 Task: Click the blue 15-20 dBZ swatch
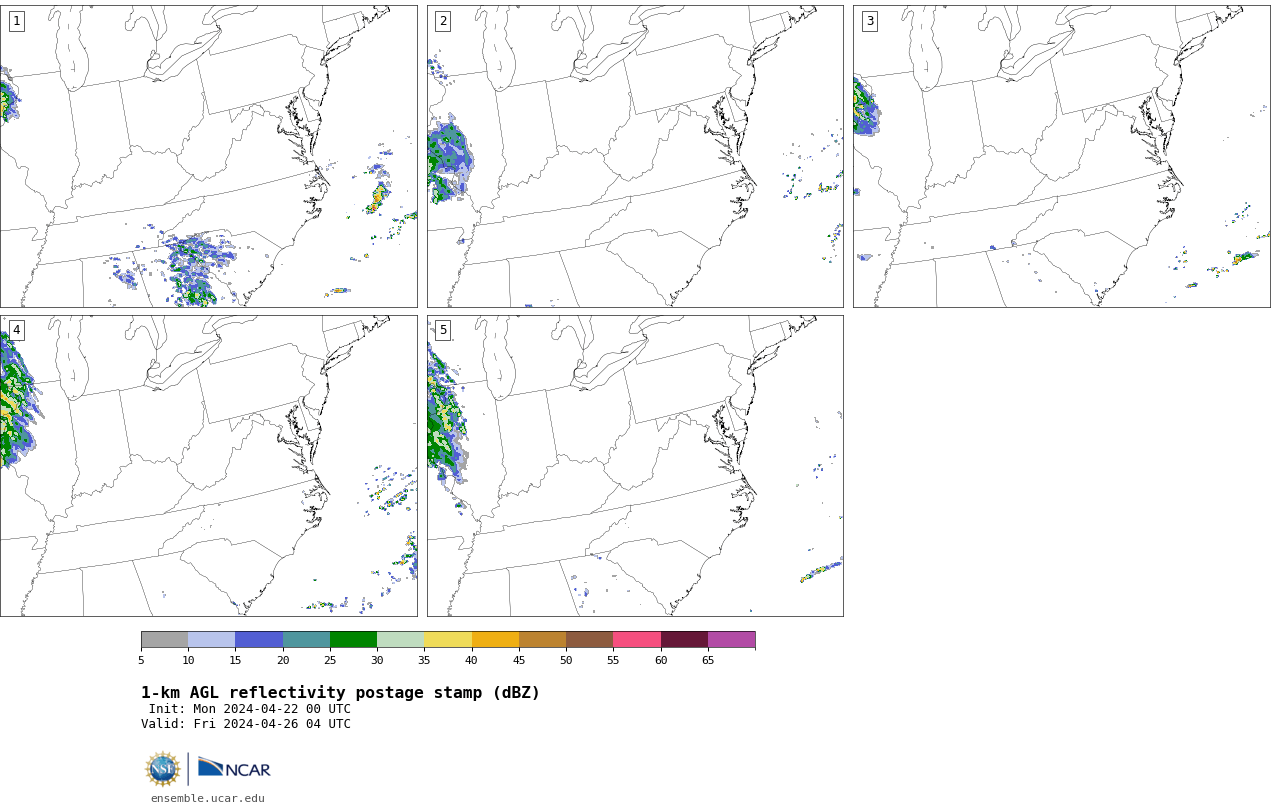pyautogui.click(x=259, y=640)
